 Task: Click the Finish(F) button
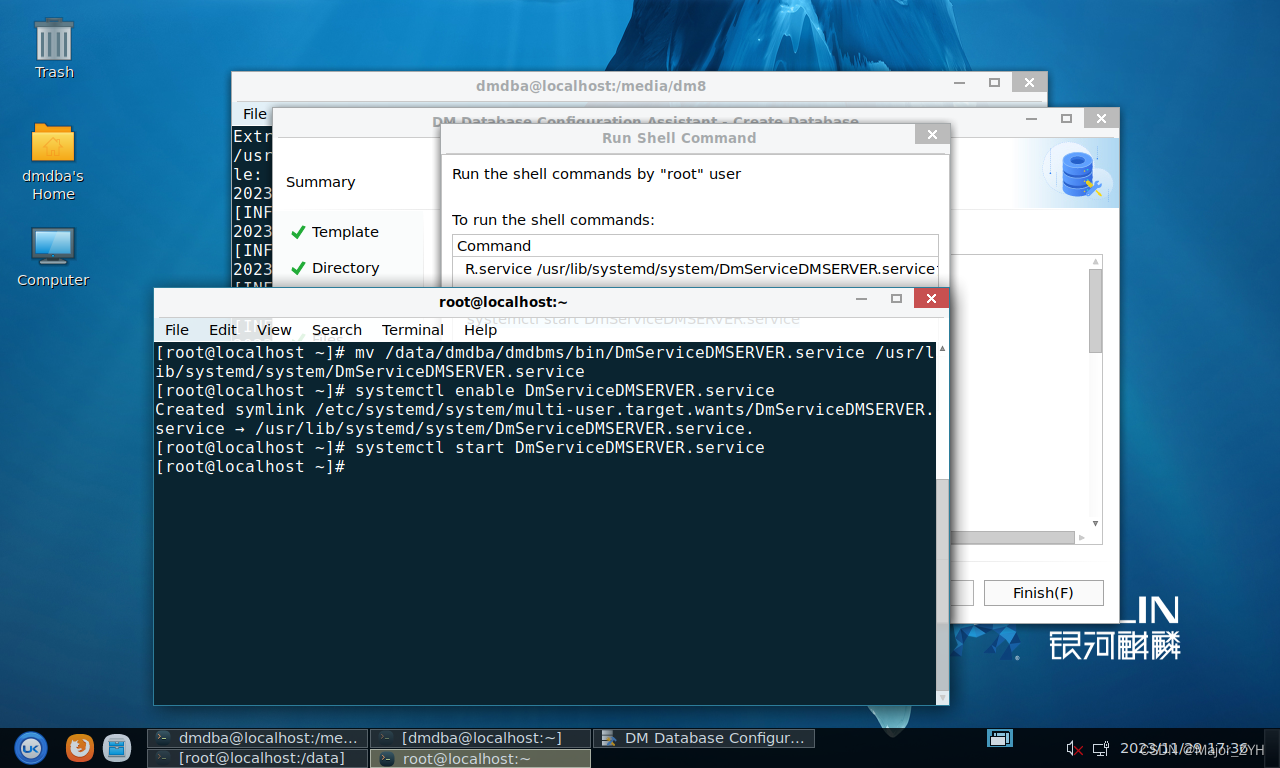tap(1043, 593)
